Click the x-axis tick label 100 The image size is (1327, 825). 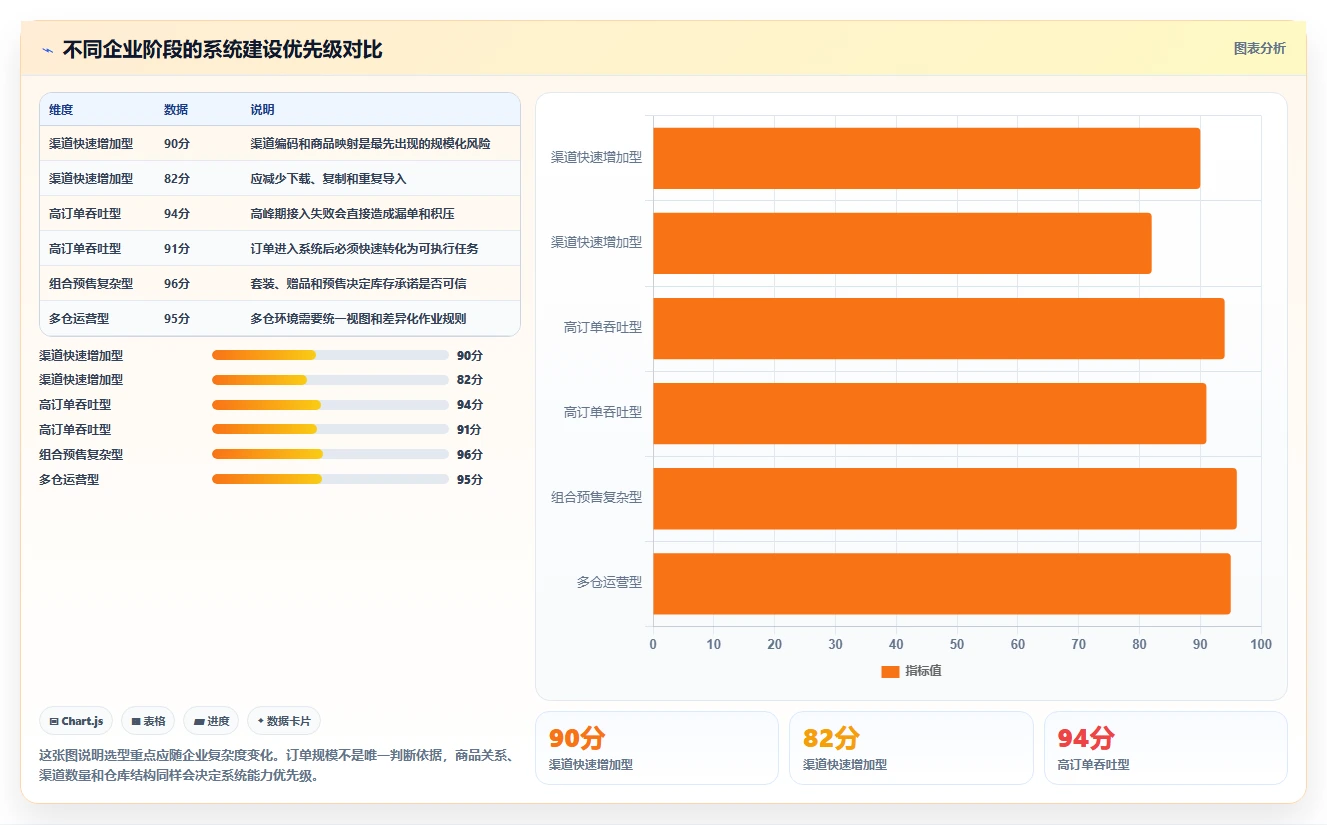[1261, 644]
